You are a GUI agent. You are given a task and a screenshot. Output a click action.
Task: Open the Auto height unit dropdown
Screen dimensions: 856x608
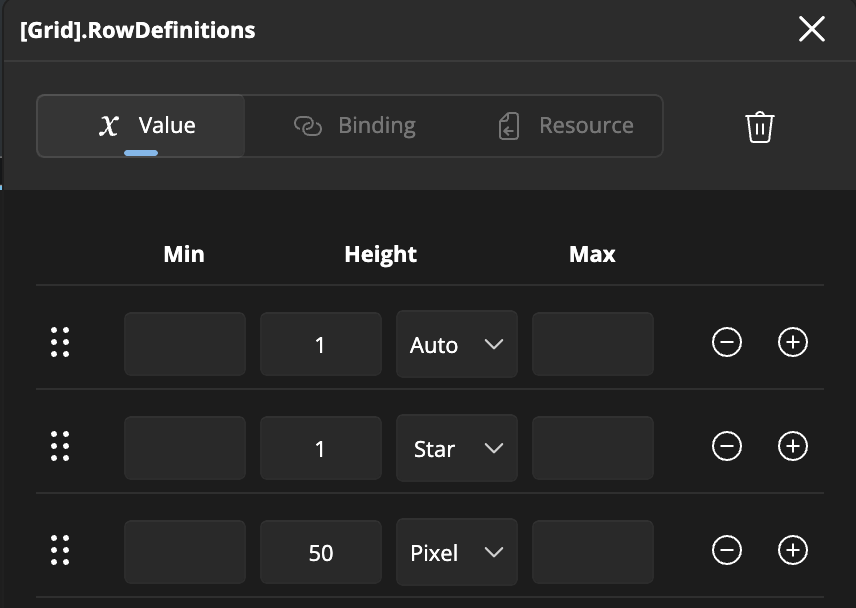(456, 344)
